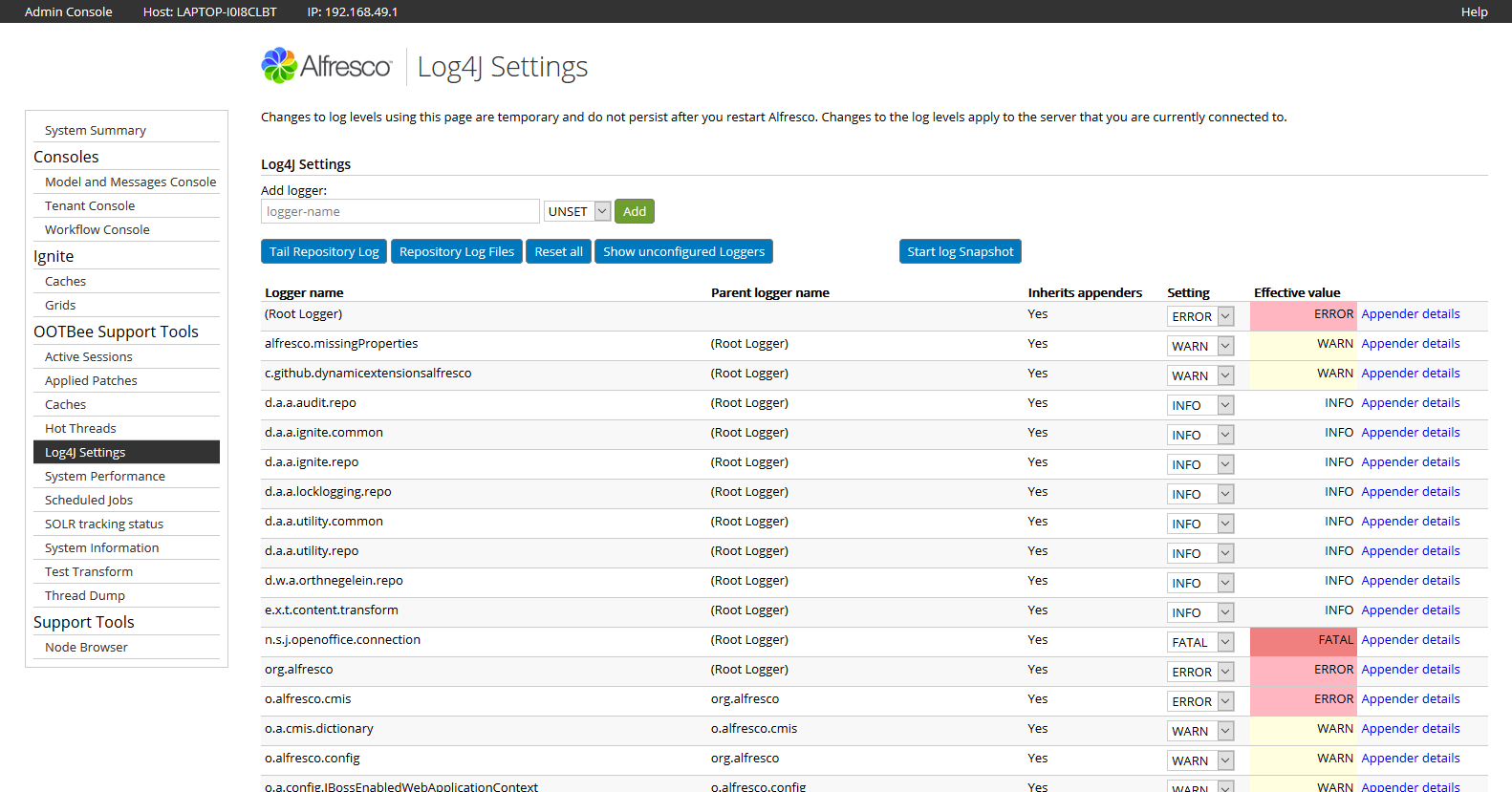Open Grids page
This screenshot has height=792, width=1512.
(60, 305)
